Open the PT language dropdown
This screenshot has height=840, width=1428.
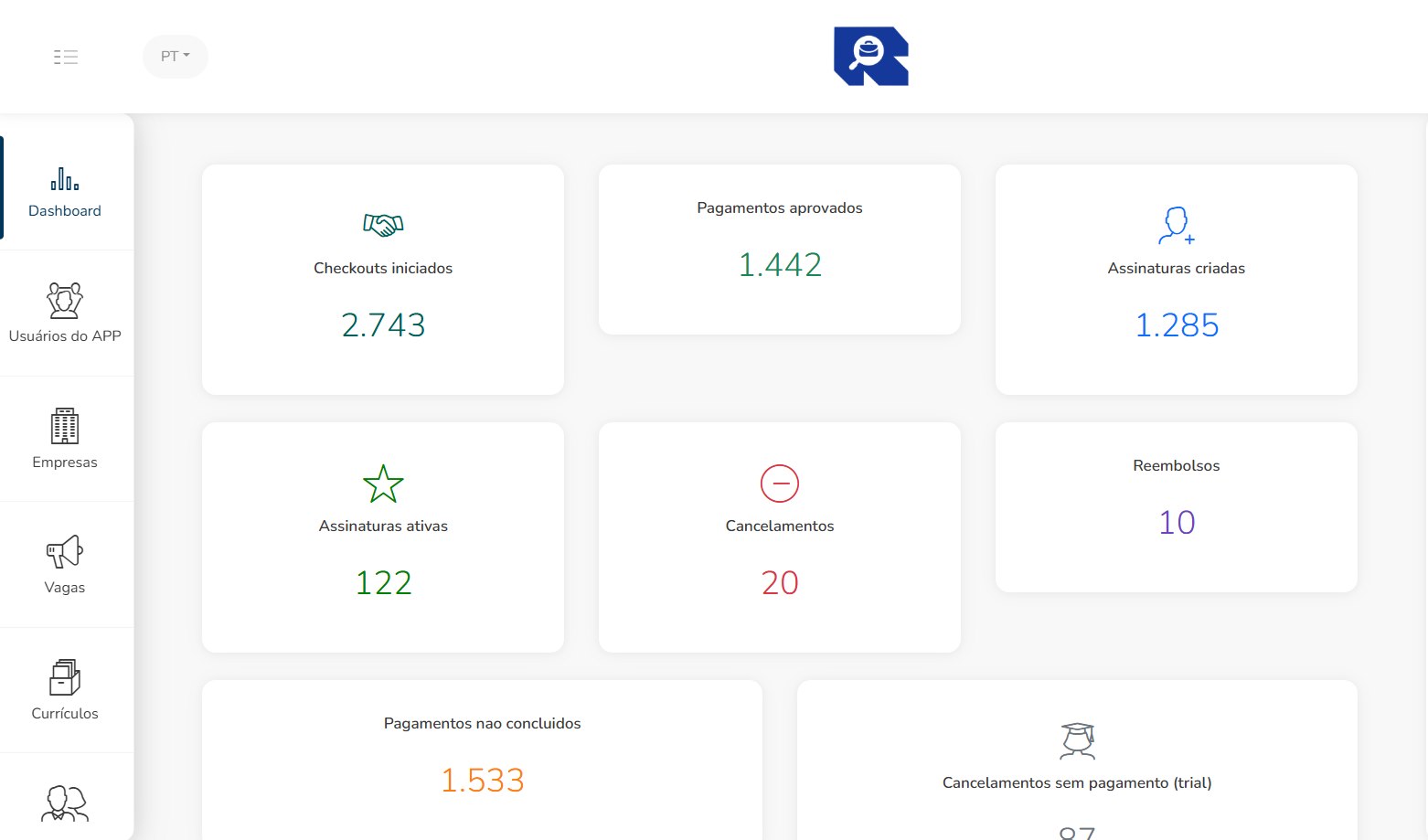tap(176, 57)
